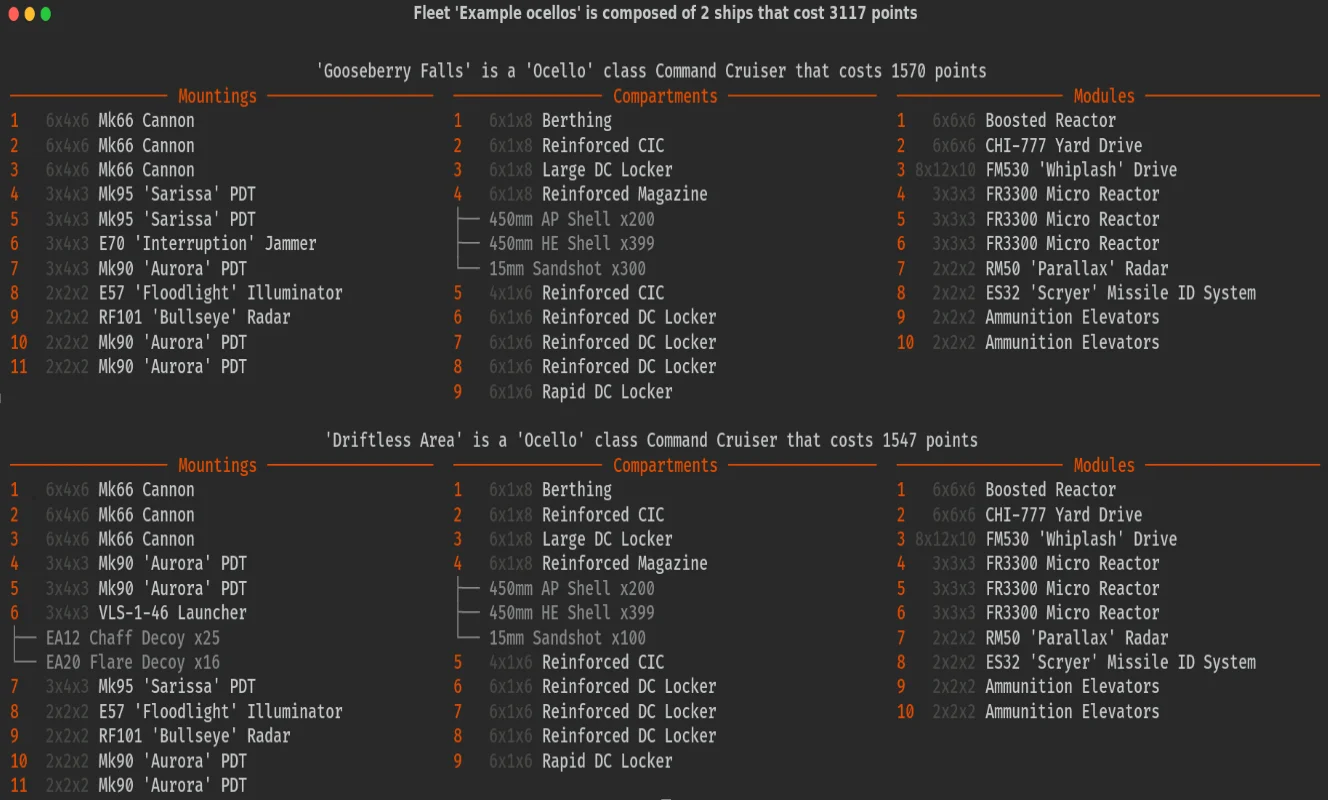
Task: Select the EA20 Flare Decoy x16 line
Action: click(x=132, y=662)
